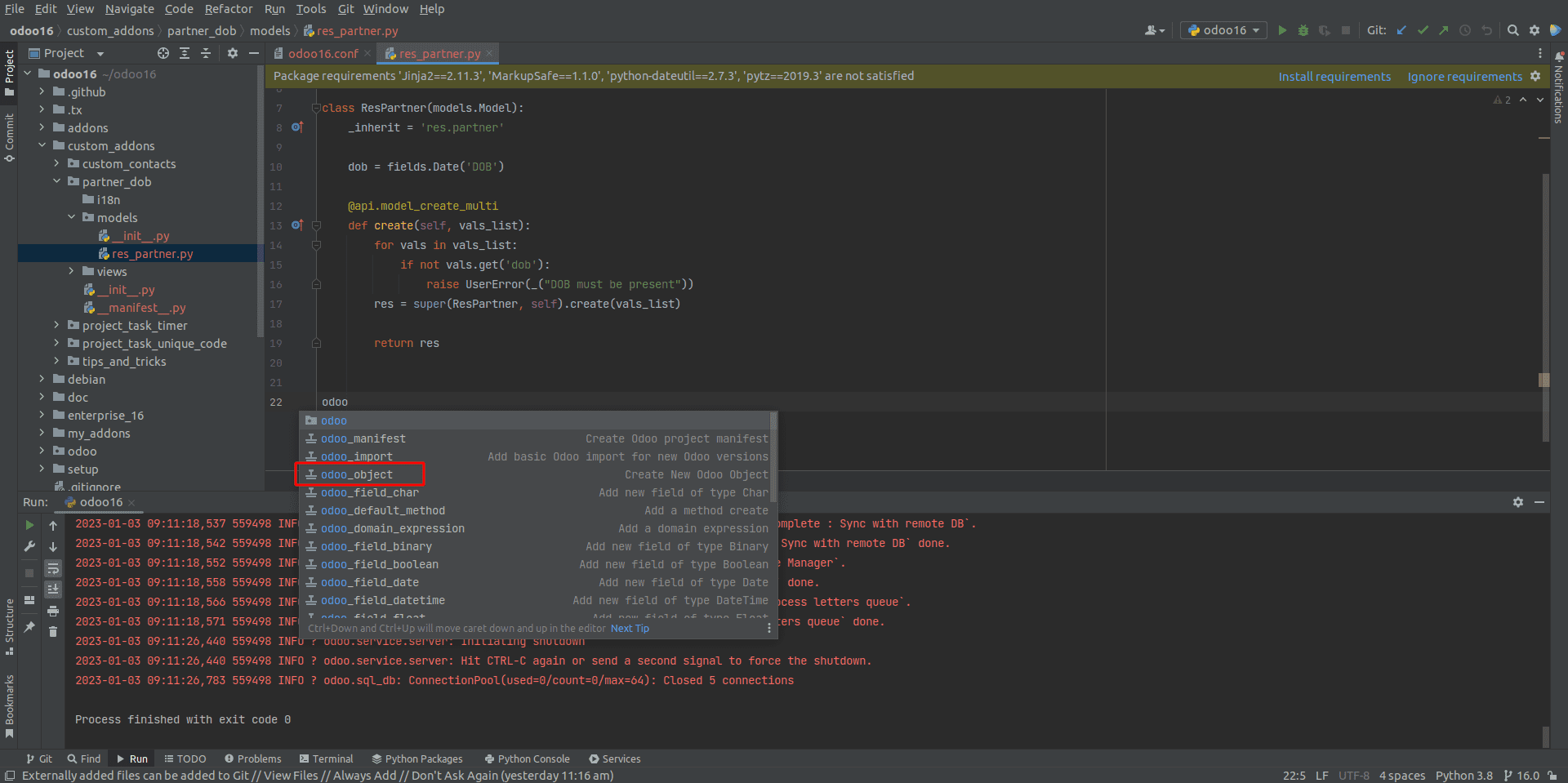Toggle scroll to end in Run console
The image size is (1568, 783).
pos(53,589)
